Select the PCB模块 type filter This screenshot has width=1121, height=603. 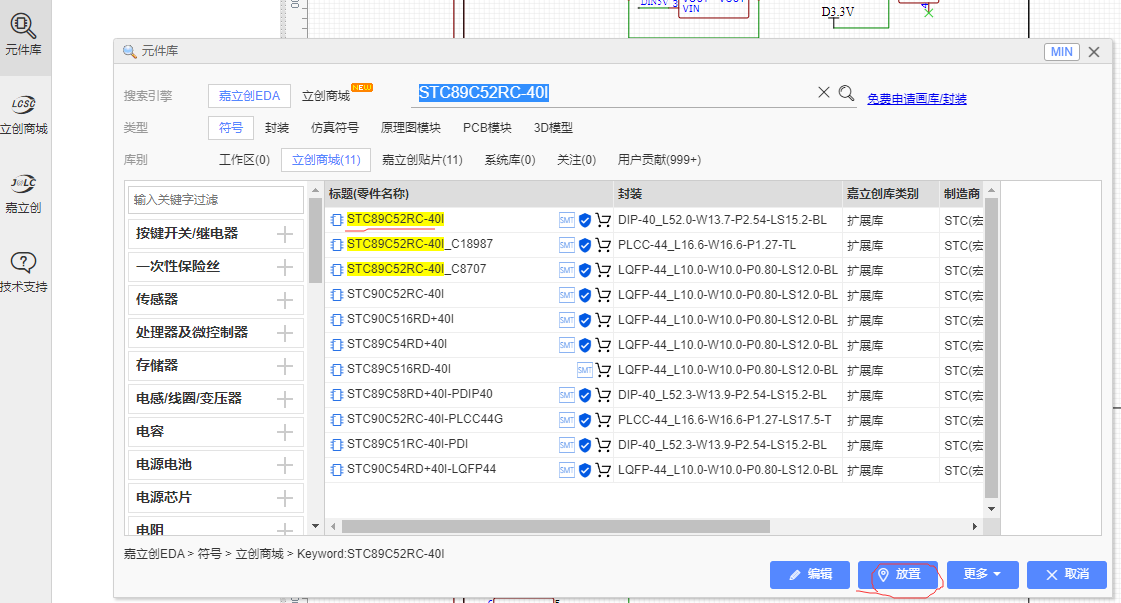coord(487,128)
